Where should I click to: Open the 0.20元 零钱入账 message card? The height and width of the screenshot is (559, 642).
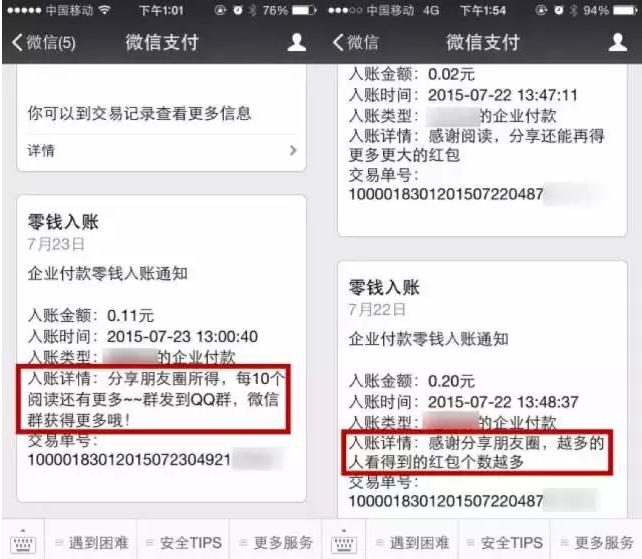click(482, 389)
